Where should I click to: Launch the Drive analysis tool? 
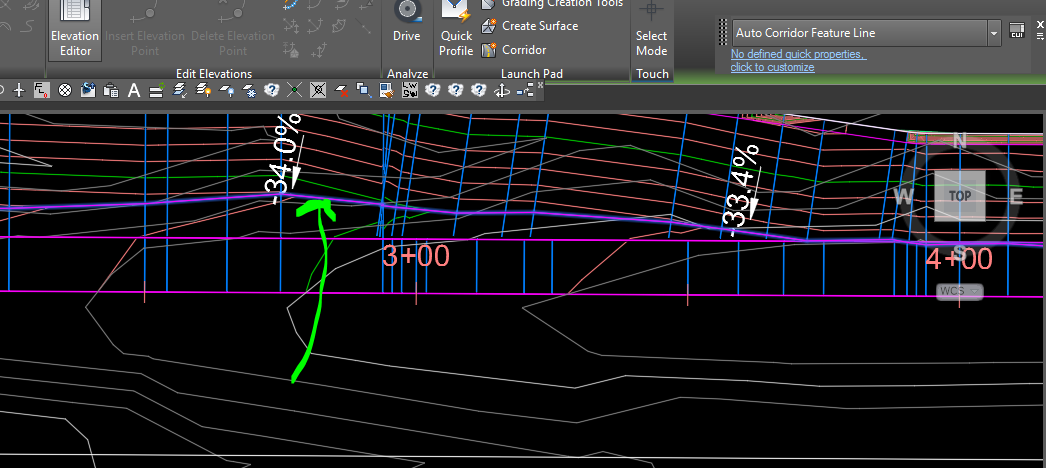[x=406, y=23]
